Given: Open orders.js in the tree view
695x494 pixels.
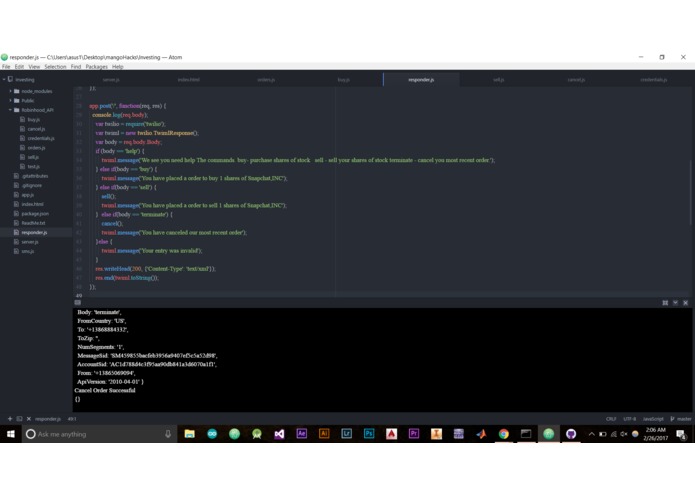Looking at the screenshot, I should tap(36, 148).
